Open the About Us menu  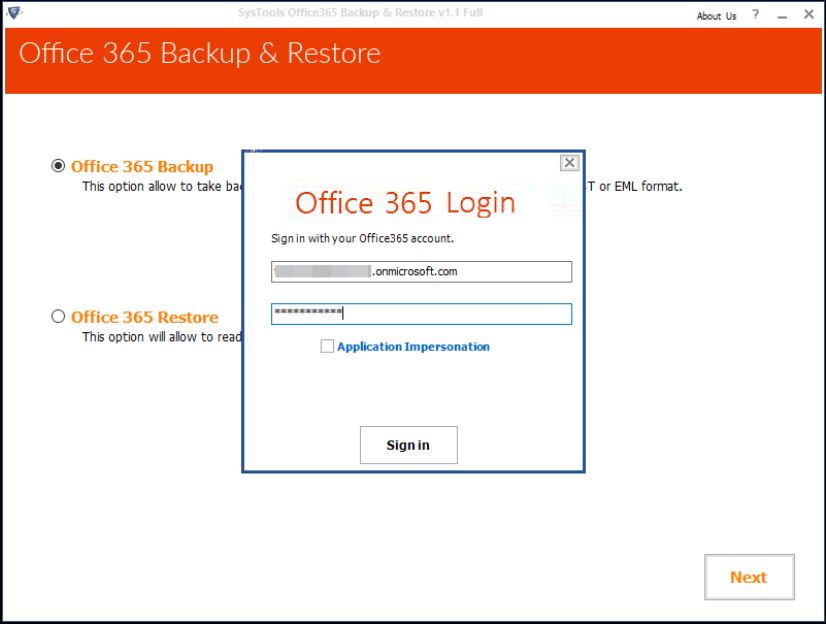pos(716,16)
